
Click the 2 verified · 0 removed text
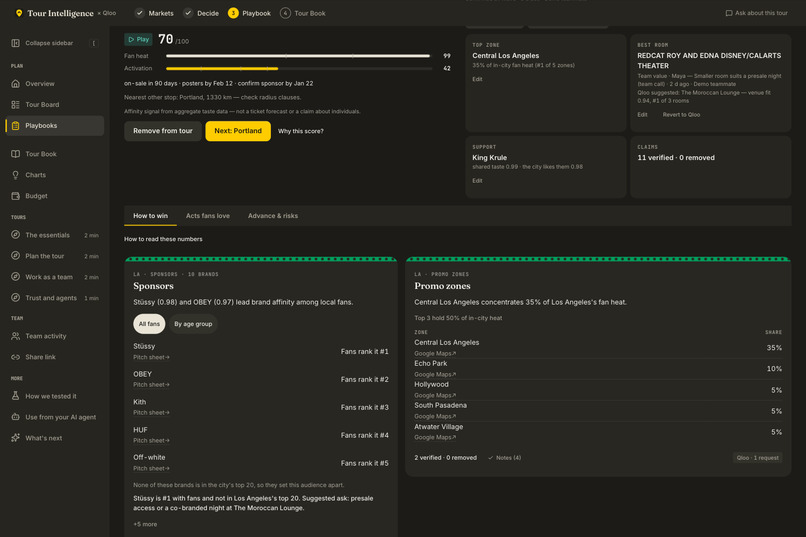(446, 458)
